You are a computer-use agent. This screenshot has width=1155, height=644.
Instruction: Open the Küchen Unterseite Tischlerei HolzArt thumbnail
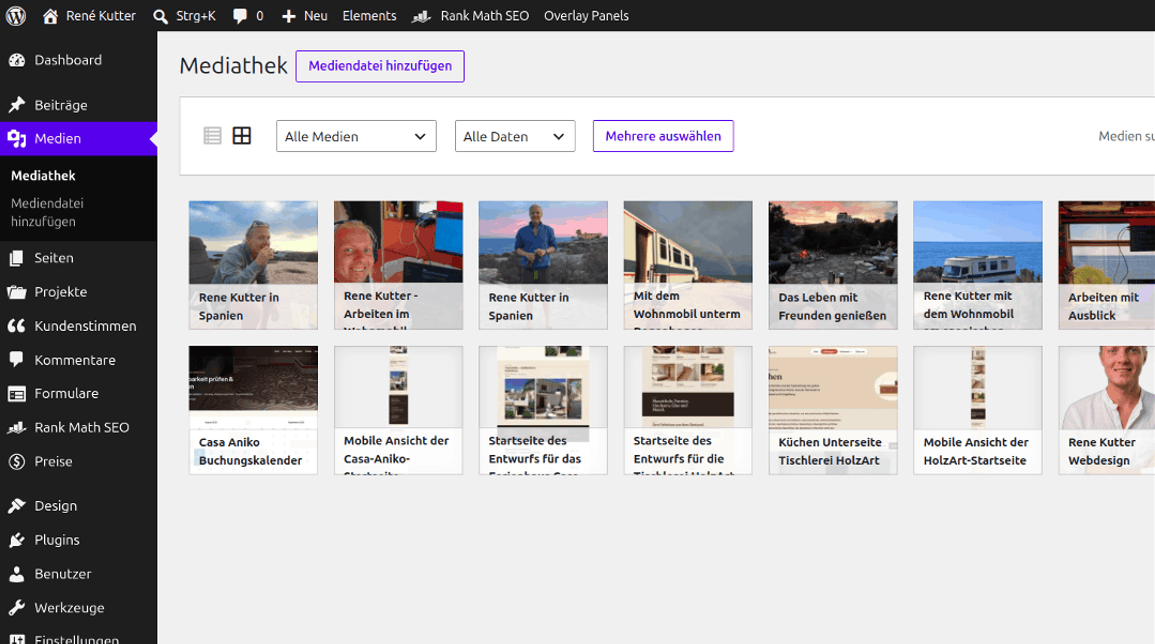pos(833,410)
